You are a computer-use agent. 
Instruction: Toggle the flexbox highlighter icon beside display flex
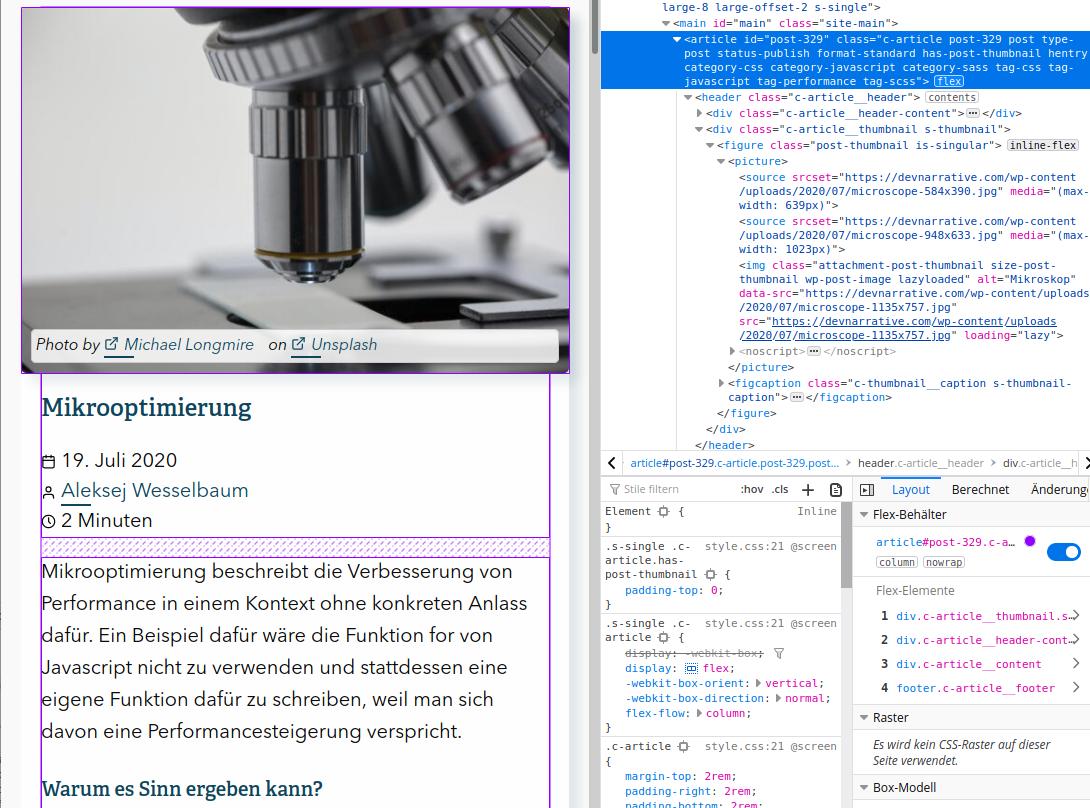[691, 668]
